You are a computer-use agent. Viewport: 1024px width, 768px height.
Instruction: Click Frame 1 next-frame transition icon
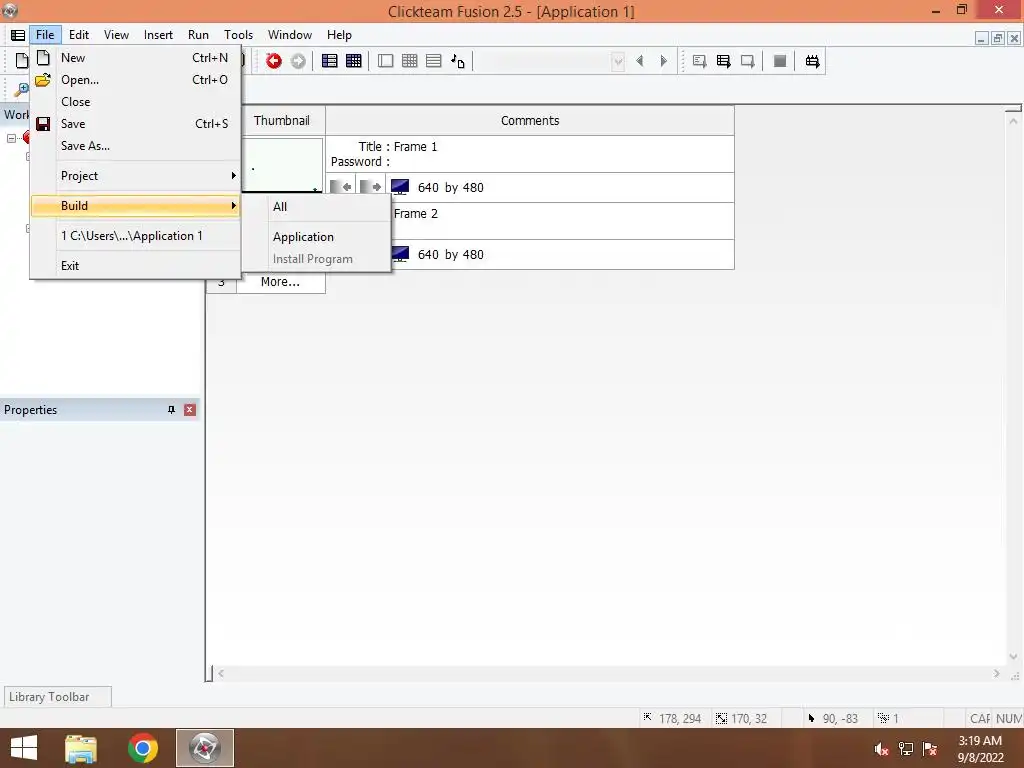371,187
